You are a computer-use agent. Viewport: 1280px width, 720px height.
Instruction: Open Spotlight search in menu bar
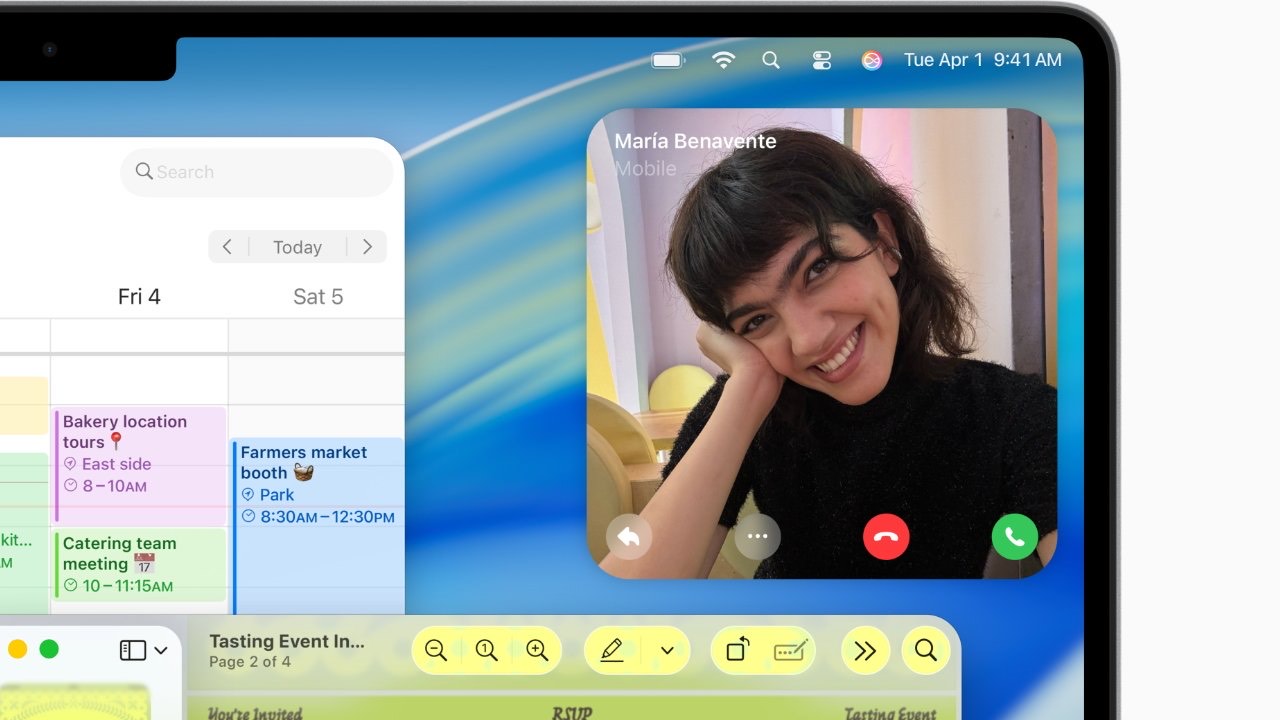click(771, 60)
